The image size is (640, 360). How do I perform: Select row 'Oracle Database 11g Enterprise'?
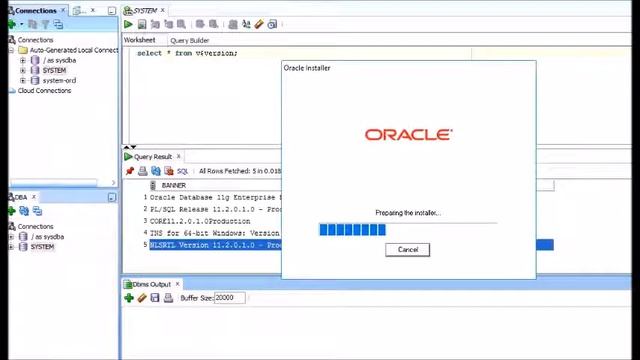[x=216, y=198]
